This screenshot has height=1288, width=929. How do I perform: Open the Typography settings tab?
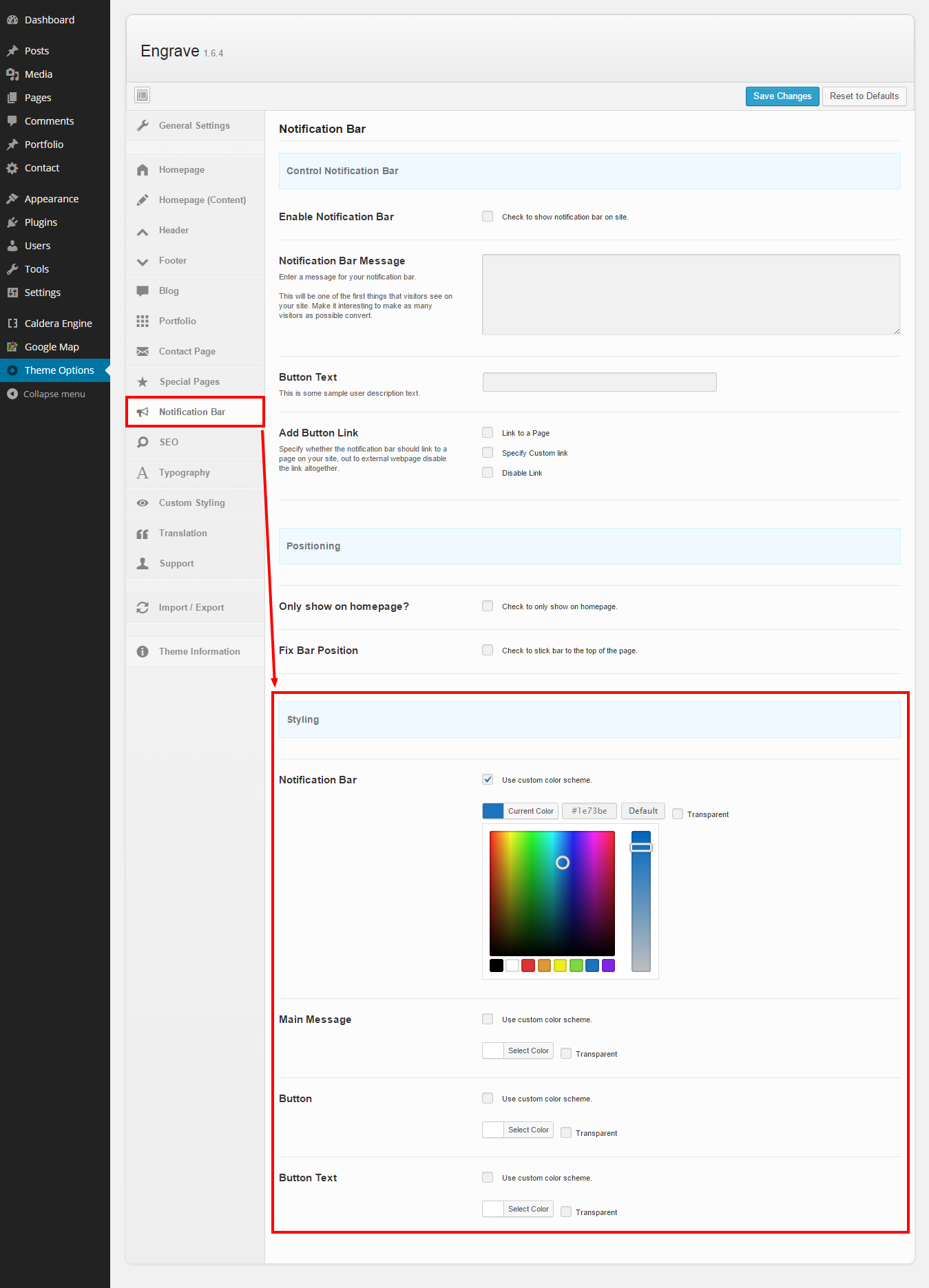(184, 473)
